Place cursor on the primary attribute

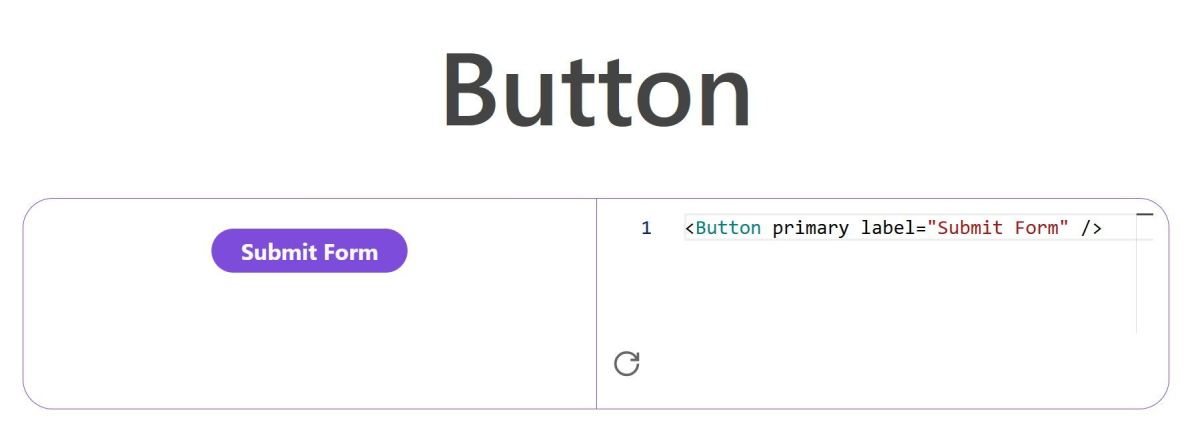pyautogui.click(x=811, y=228)
